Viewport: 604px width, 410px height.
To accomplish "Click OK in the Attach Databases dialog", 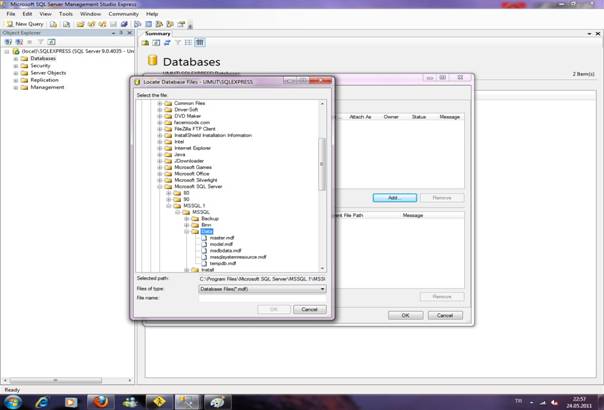I will (x=405, y=315).
